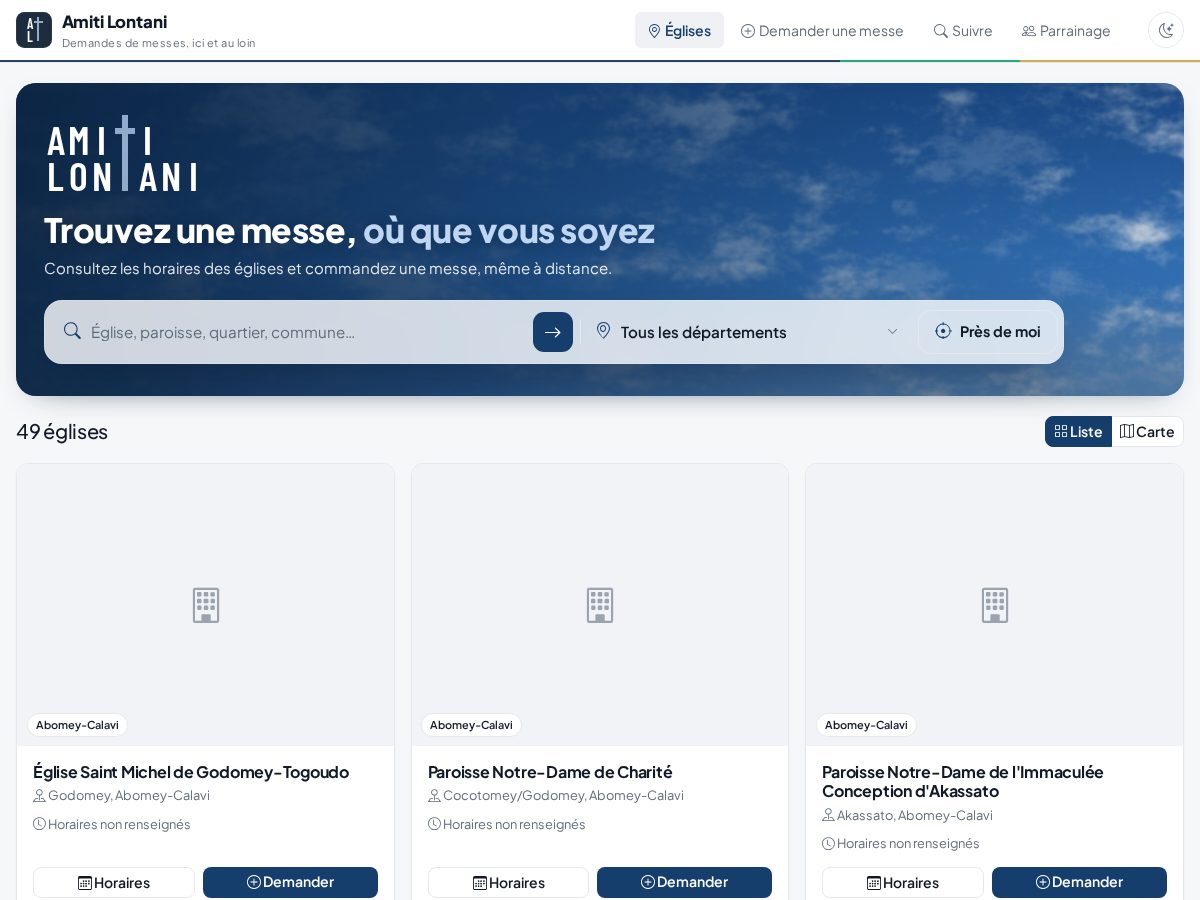
Task: Click Demander for Immaculée Conception d'Akassato
Action: click(x=1079, y=882)
